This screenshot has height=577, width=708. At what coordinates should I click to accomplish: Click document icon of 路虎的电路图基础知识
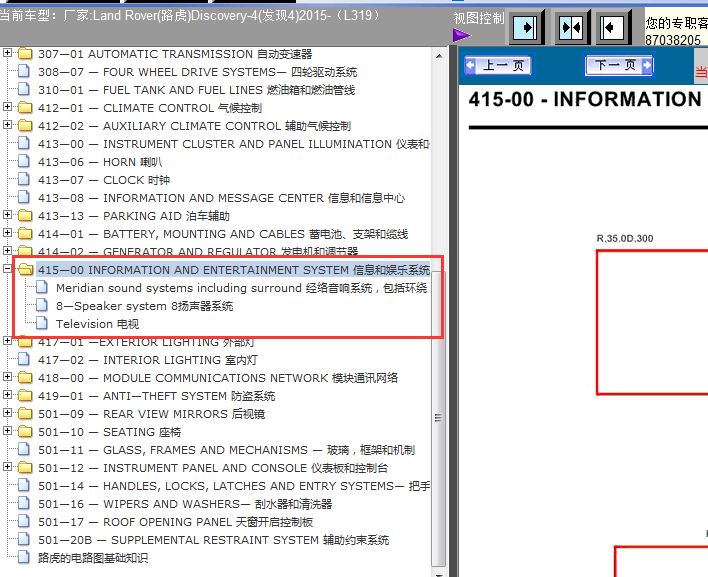(x=23, y=558)
